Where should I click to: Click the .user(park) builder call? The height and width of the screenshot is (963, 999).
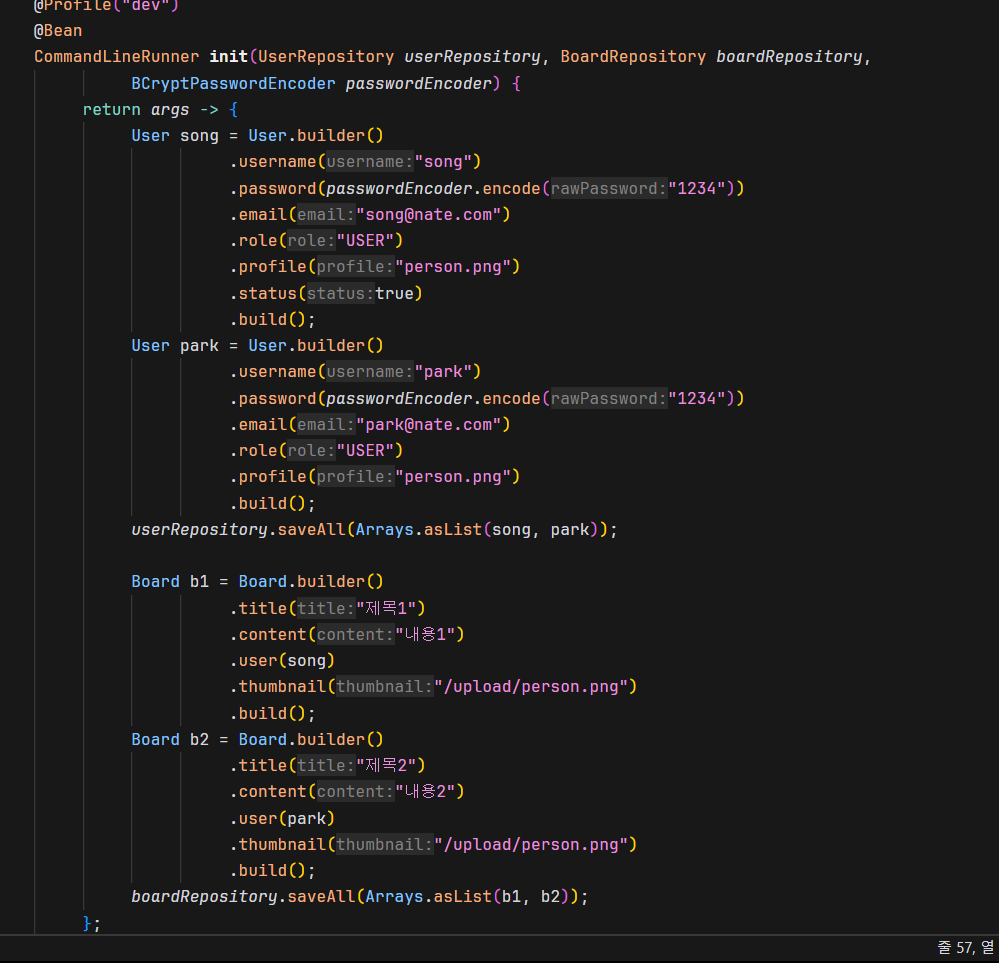coord(282,818)
